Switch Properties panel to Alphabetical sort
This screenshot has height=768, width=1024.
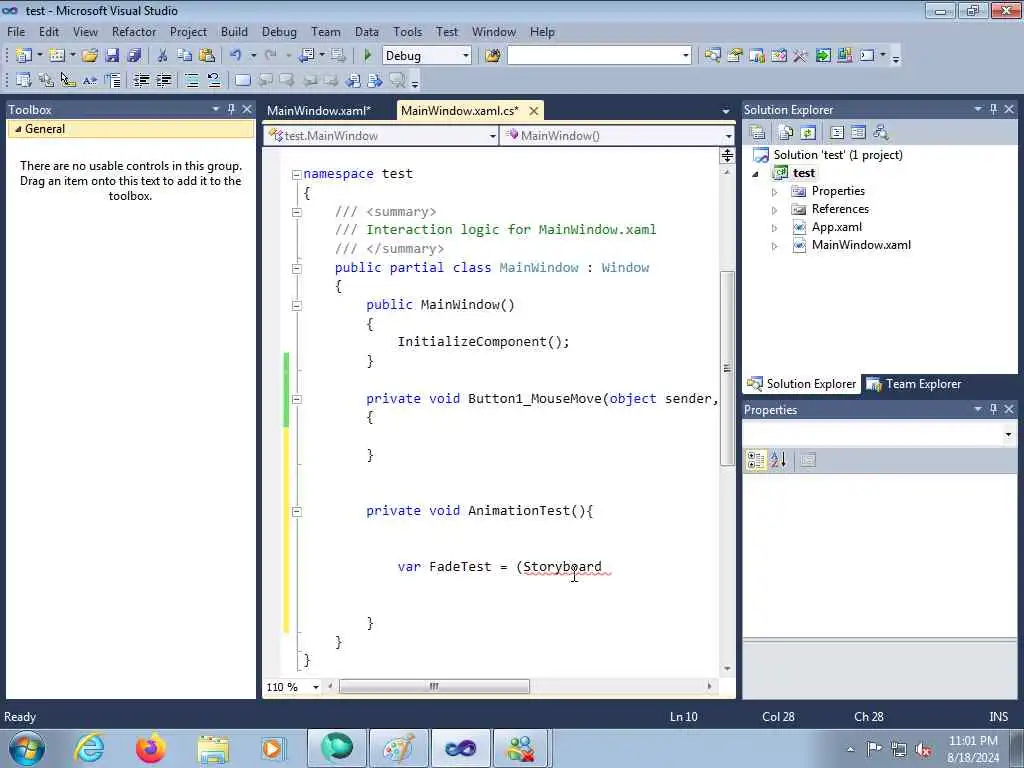[x=778, y=460]
